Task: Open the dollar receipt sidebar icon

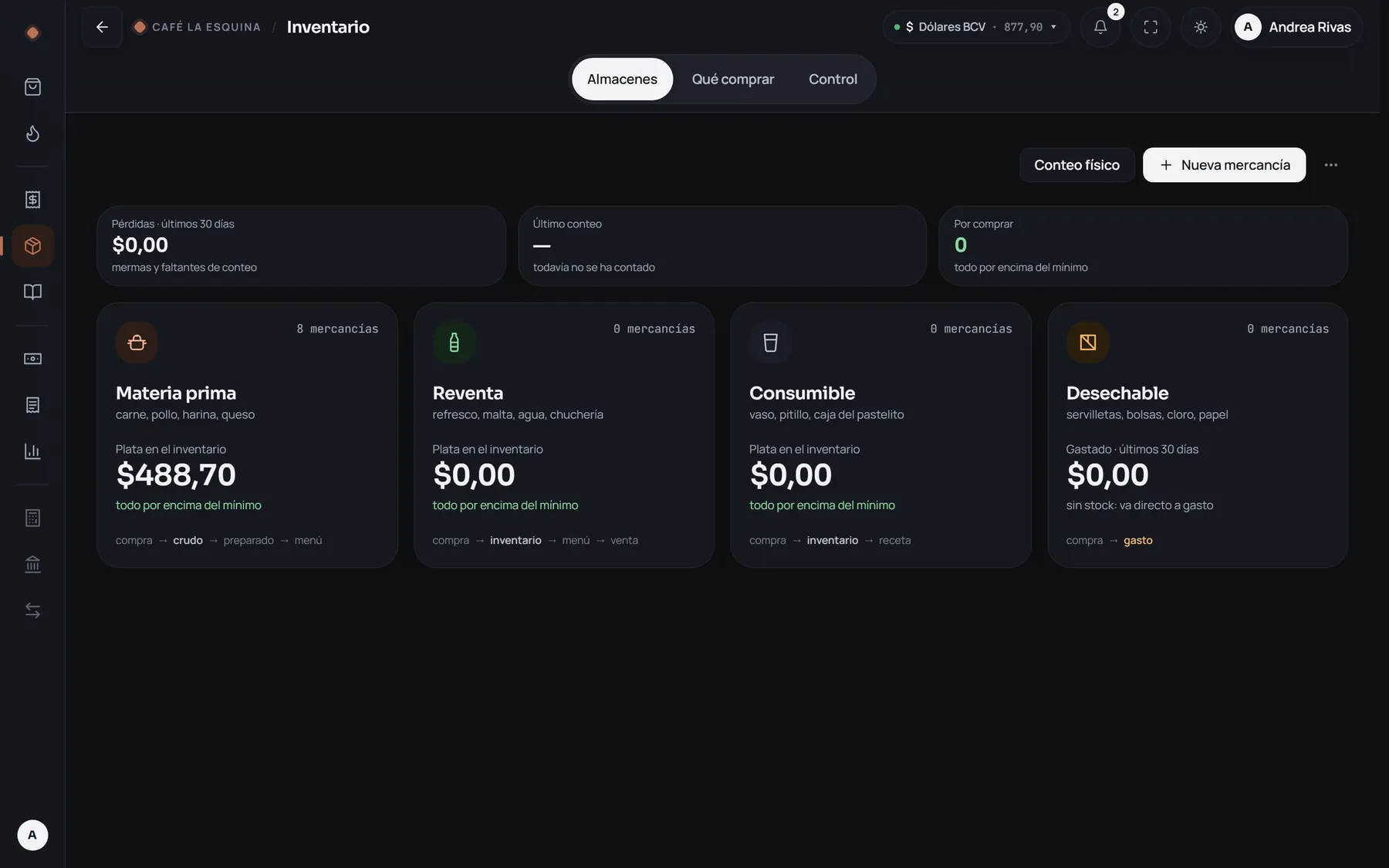Action: pos(32,199)
